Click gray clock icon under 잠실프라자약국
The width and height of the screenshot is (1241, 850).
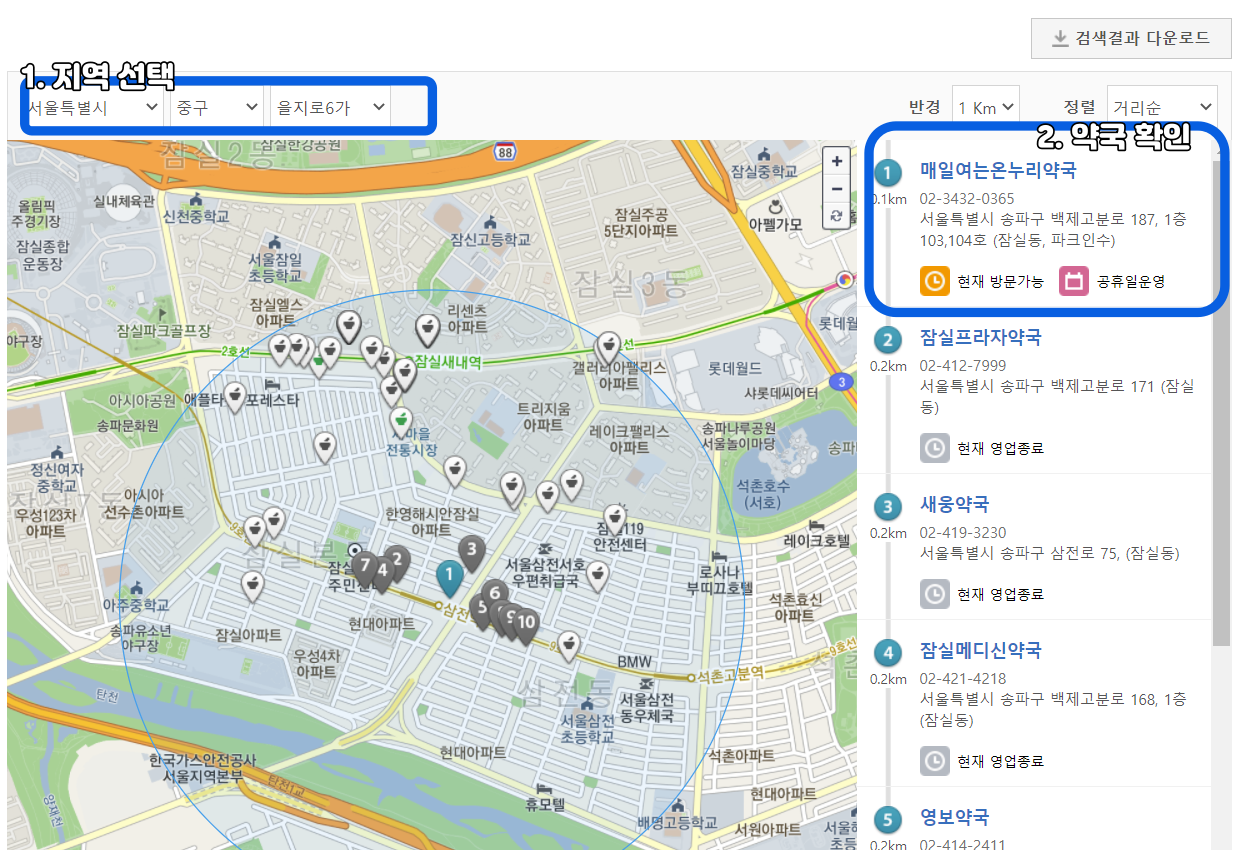pos(934,448)
